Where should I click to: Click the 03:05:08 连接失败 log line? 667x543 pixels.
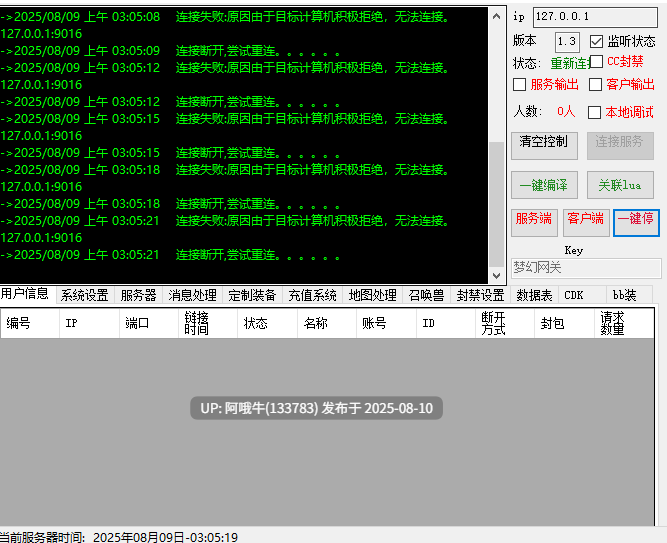click(x=225, y=17)
